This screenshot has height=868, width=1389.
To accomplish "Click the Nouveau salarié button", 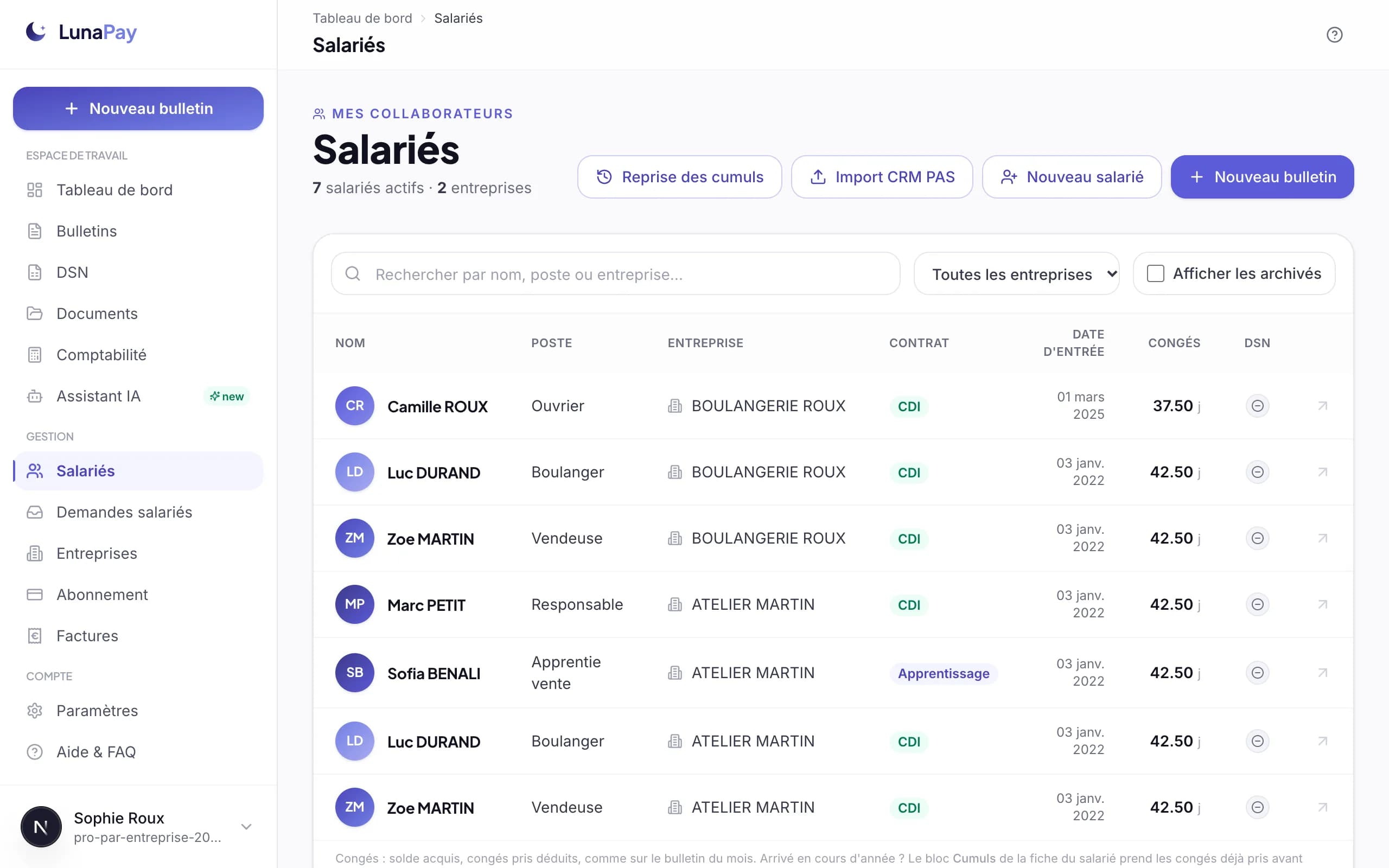I will 1072,177.
